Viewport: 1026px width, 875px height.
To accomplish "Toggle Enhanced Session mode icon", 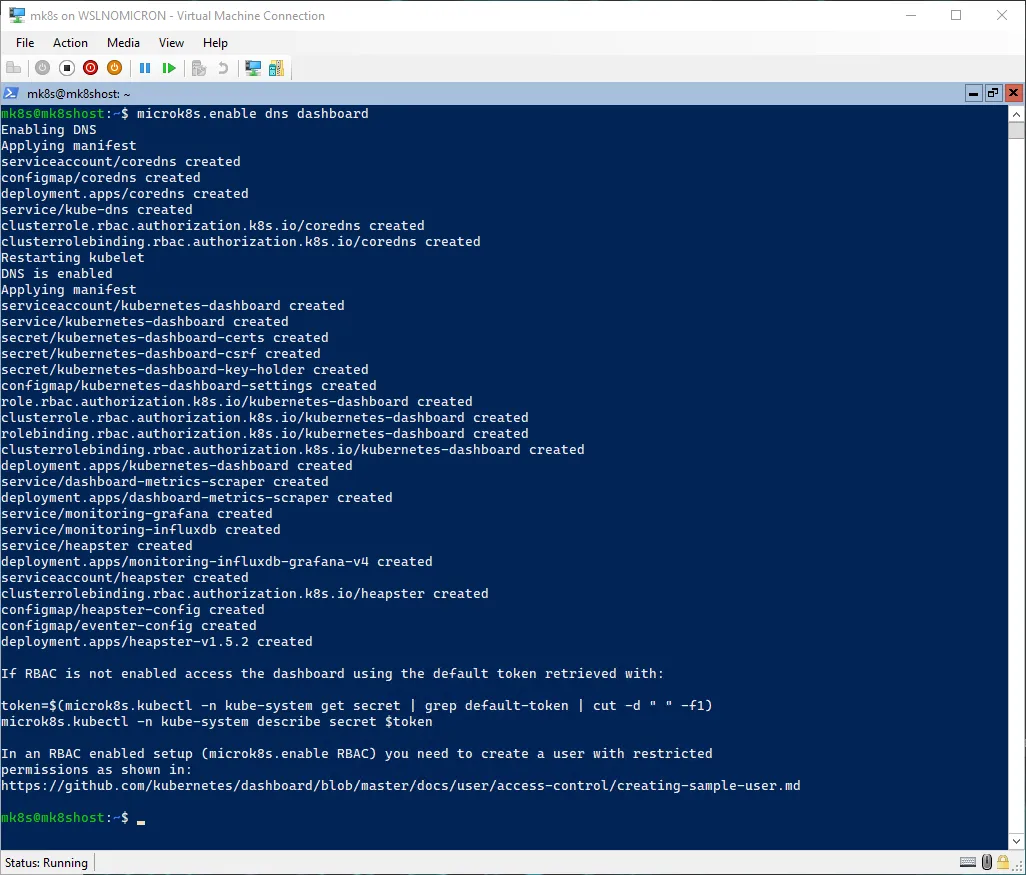I will point(253,68).
